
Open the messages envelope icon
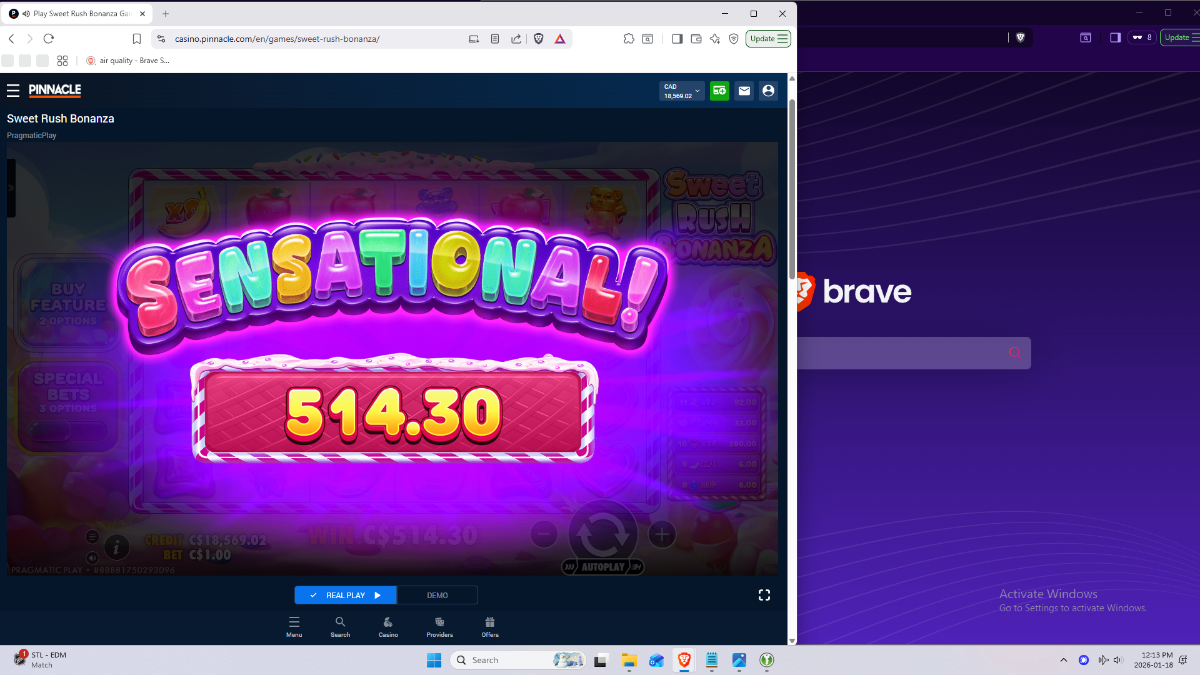(x=744, y=91)
